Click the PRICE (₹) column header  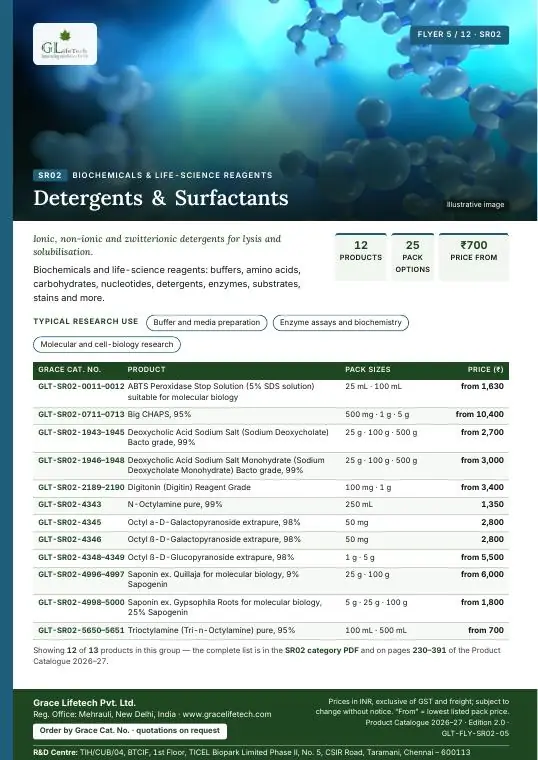485,369
